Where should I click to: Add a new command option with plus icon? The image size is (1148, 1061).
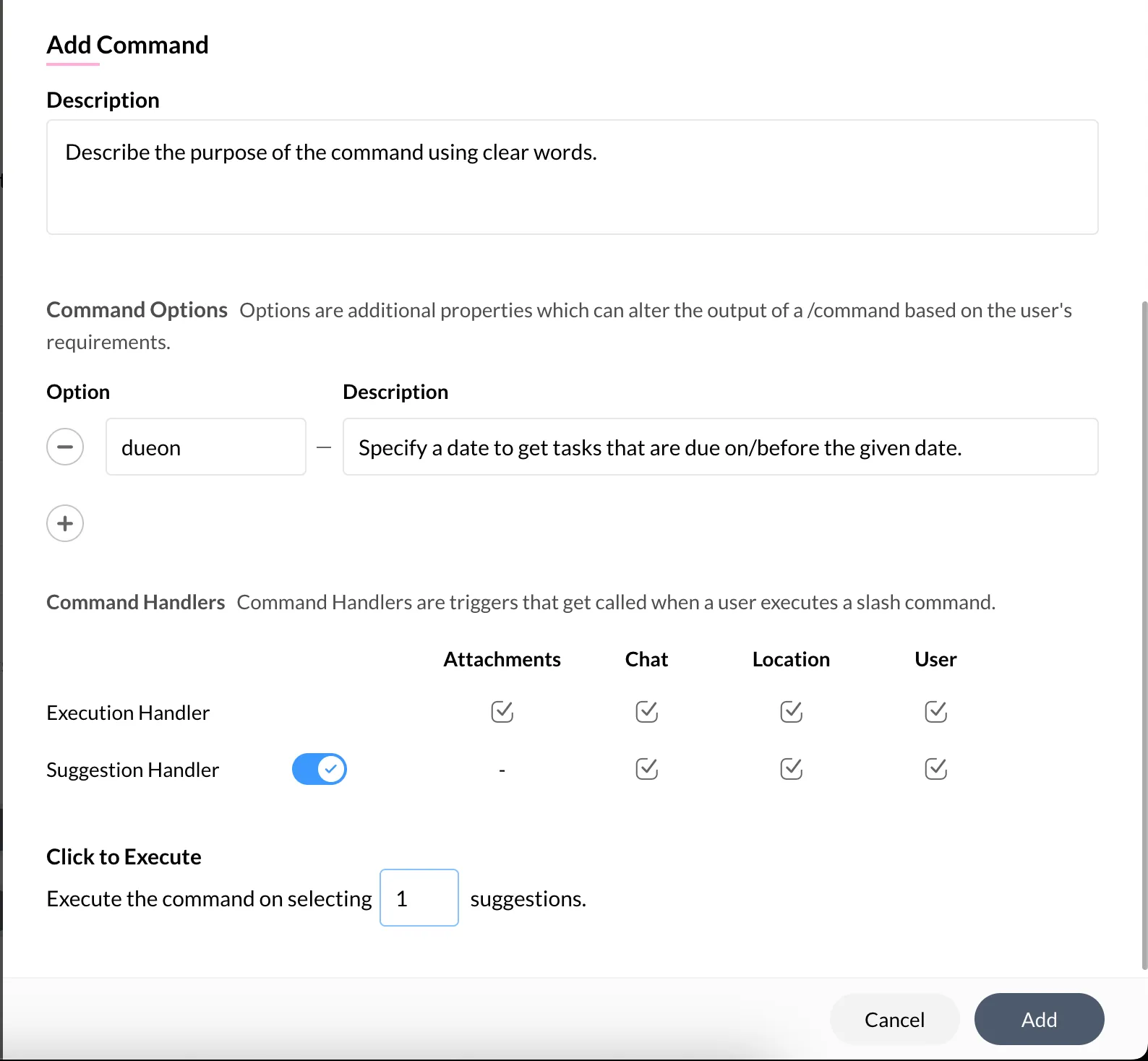[x=65, y=523]
